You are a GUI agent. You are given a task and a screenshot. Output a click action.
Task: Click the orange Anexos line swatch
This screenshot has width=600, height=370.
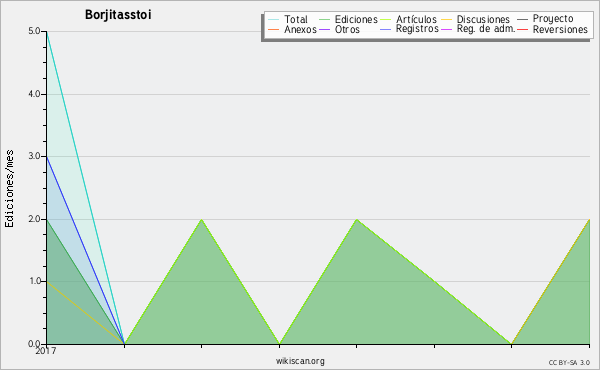274,29
